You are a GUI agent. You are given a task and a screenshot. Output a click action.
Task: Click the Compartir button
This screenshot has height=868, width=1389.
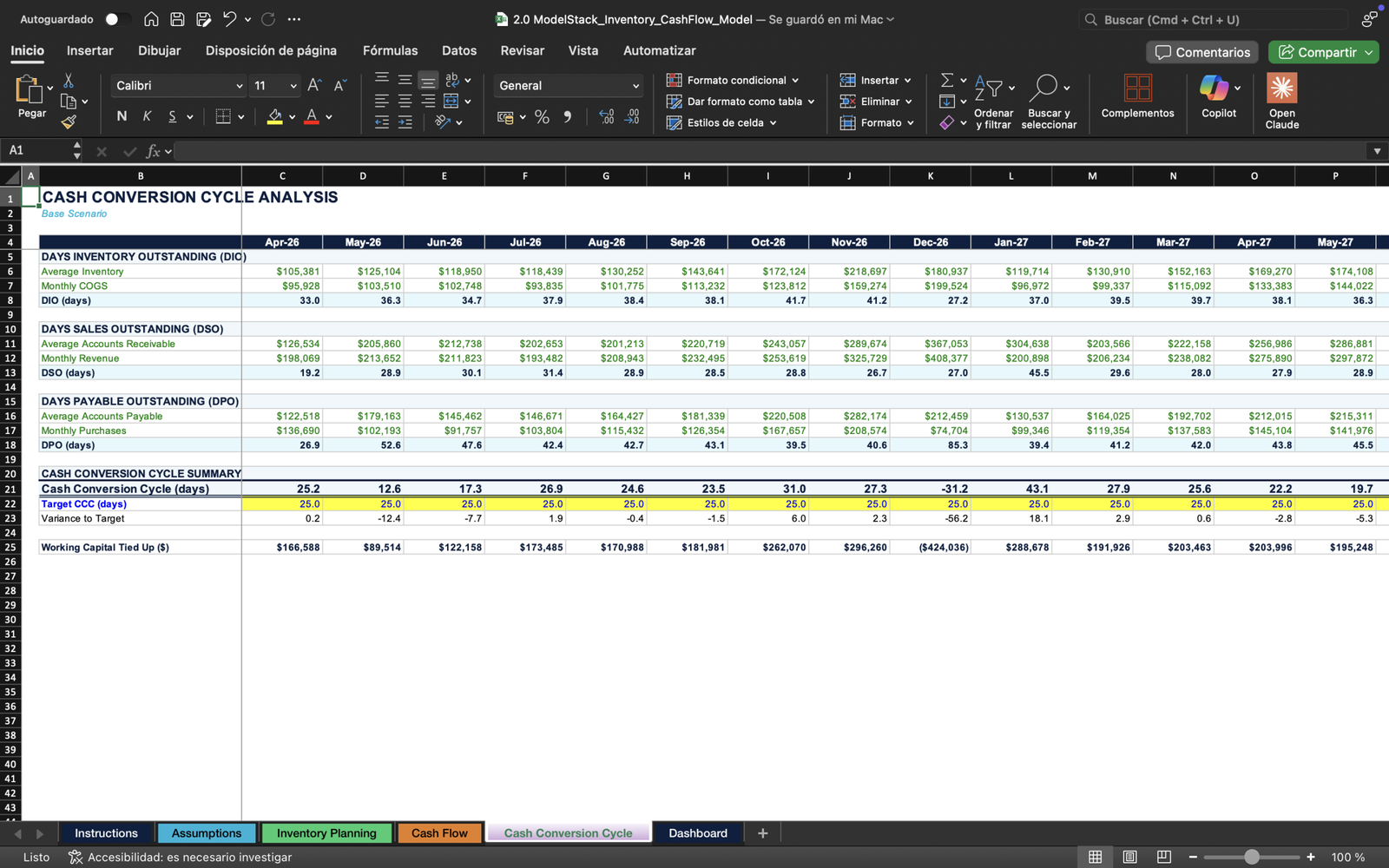click(x=1318, y=52)
